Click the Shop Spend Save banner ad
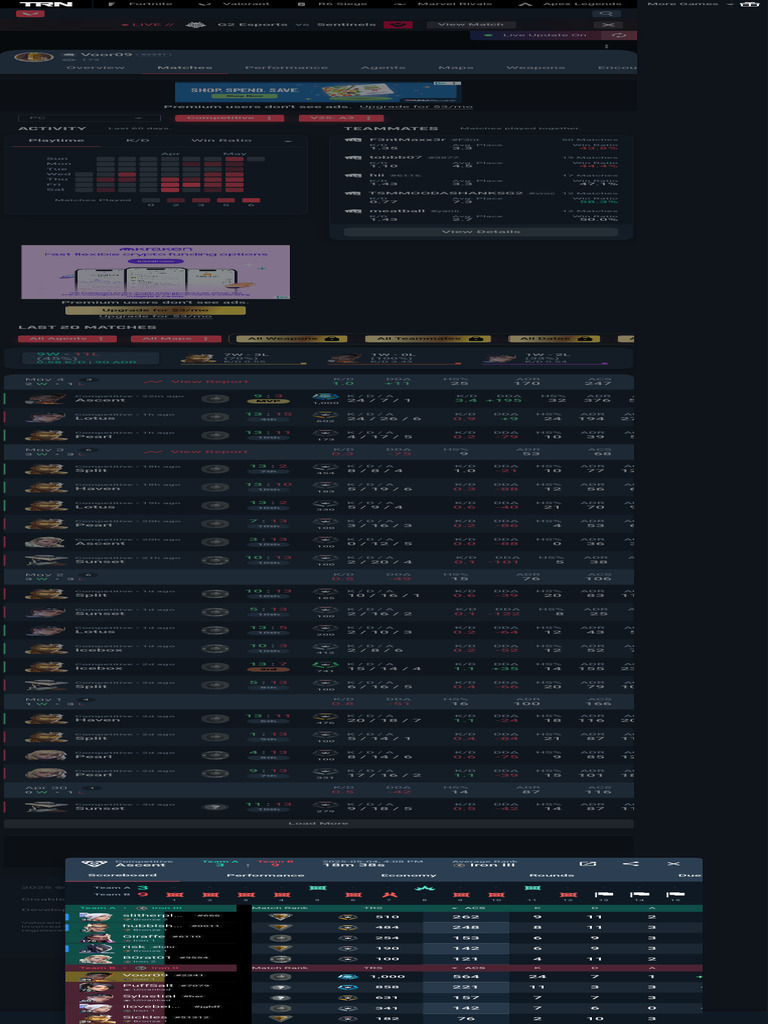This screenshot has width=768, height=1024. pyautogui.click(x=318, y=91)
